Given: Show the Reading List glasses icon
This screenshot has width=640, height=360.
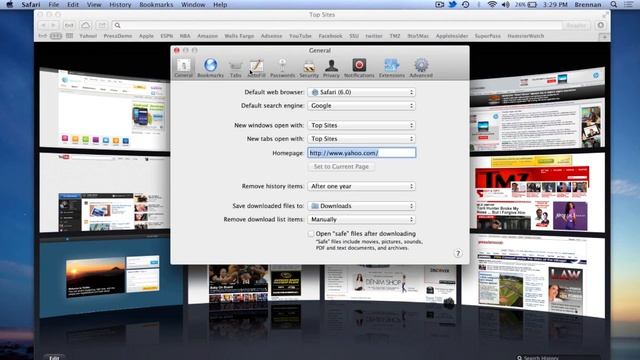Looking at the screenshot, I should 42,36.
